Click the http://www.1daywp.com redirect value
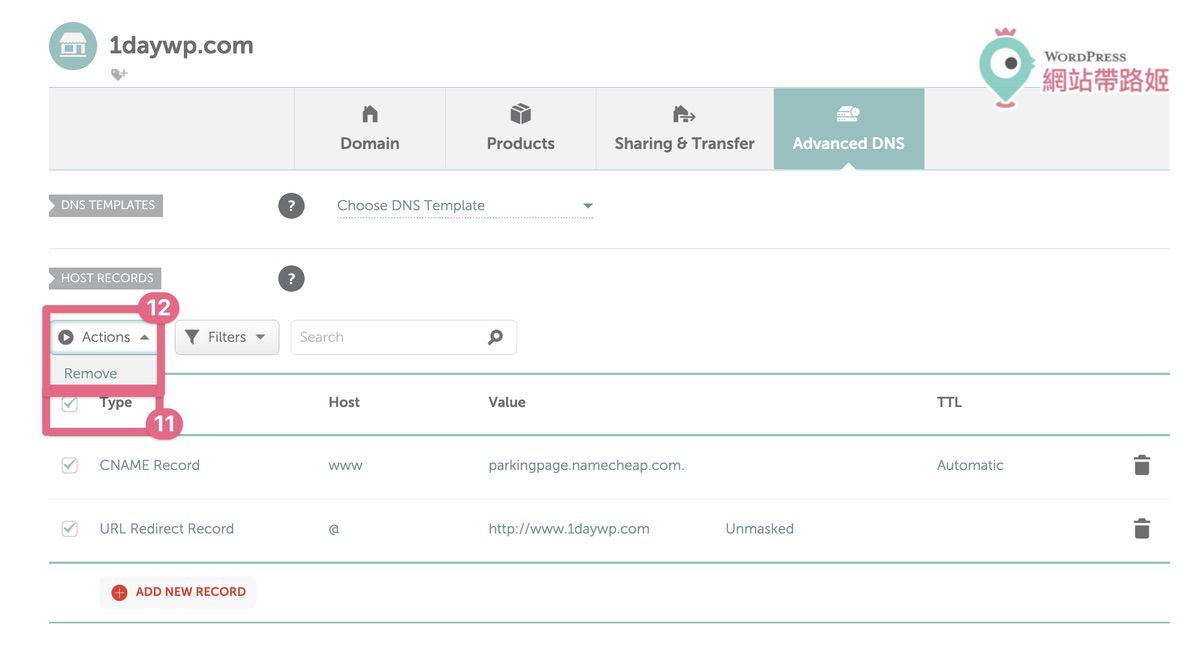This screenshot has height=651, width=1200. (x=569, y=529)
